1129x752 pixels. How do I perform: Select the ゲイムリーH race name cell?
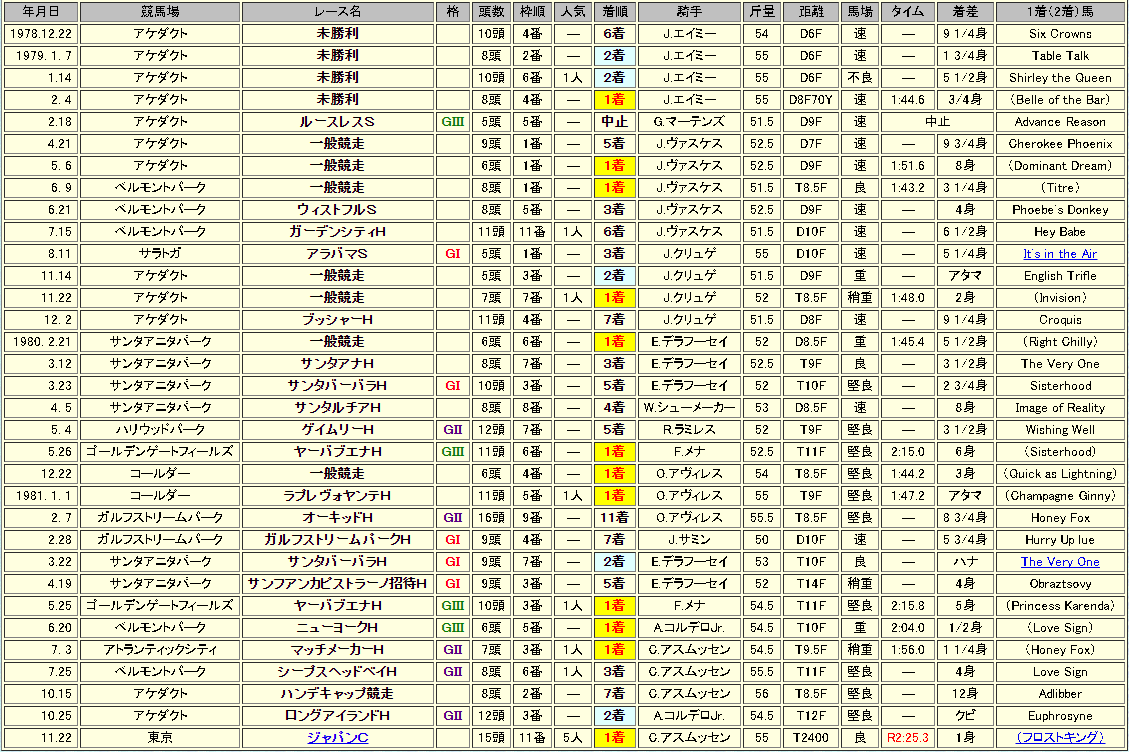tap(338, 429)
